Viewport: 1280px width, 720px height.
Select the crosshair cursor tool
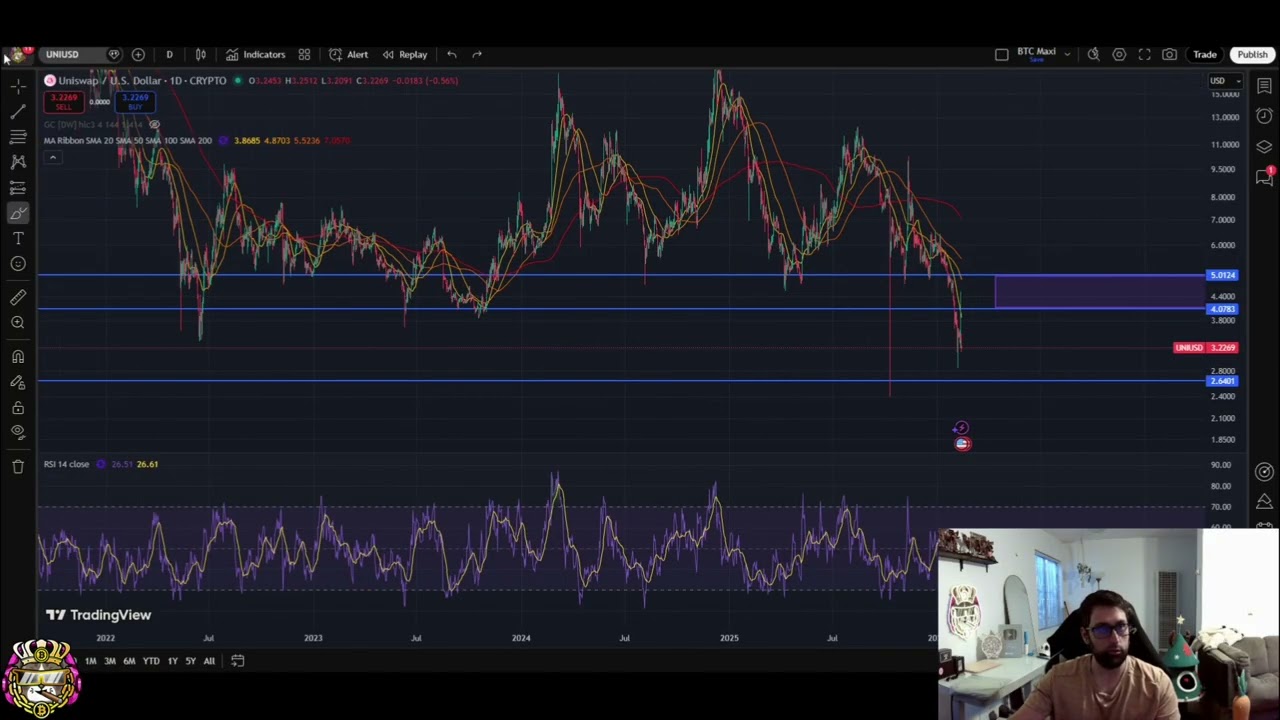coord(18,86)
